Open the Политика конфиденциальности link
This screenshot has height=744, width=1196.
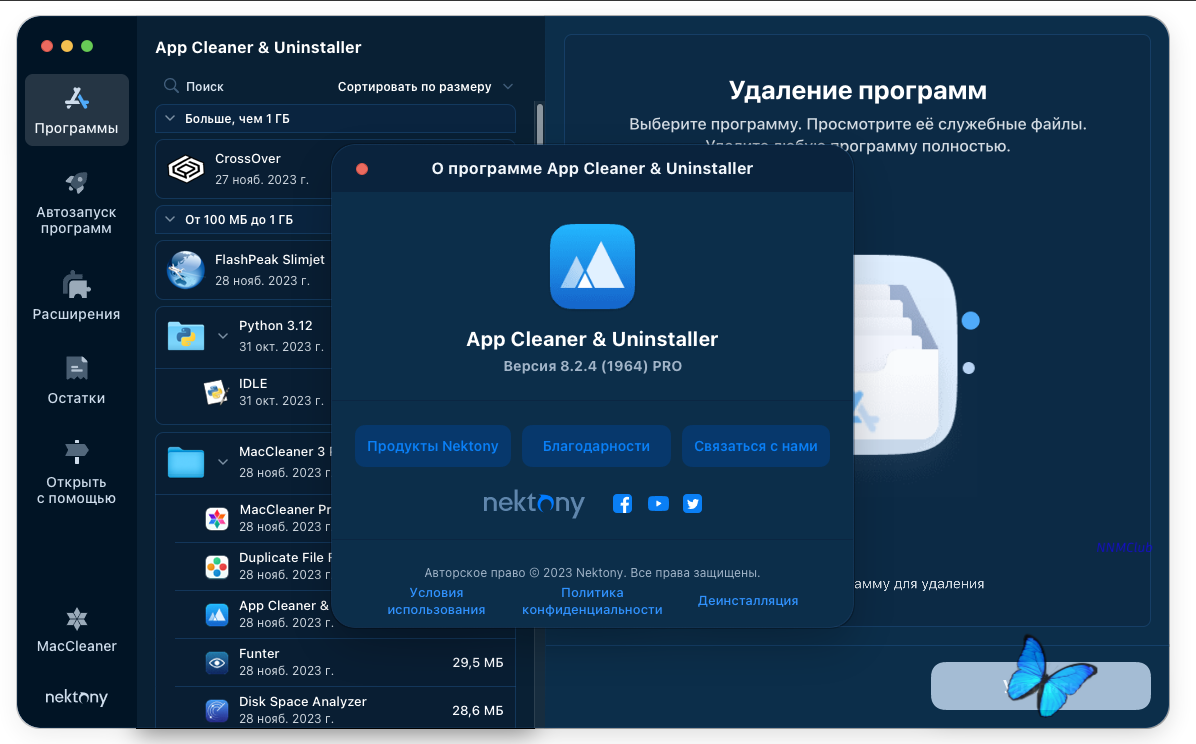pyautogui.click(x=592, y=601)
